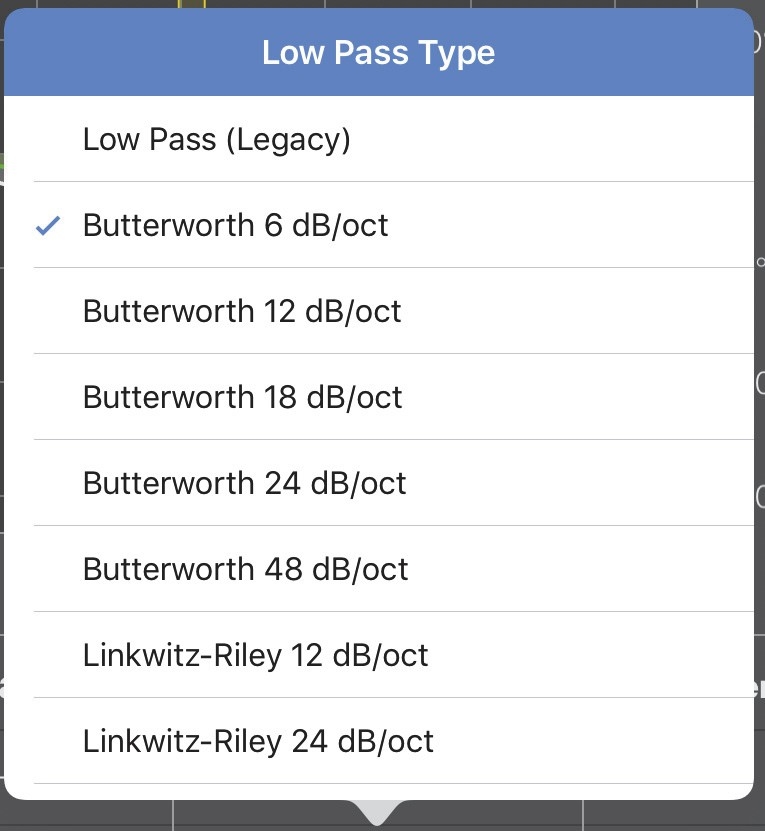Click partial label at right edge below popover

pyautogui.click(x=759, y=688)
